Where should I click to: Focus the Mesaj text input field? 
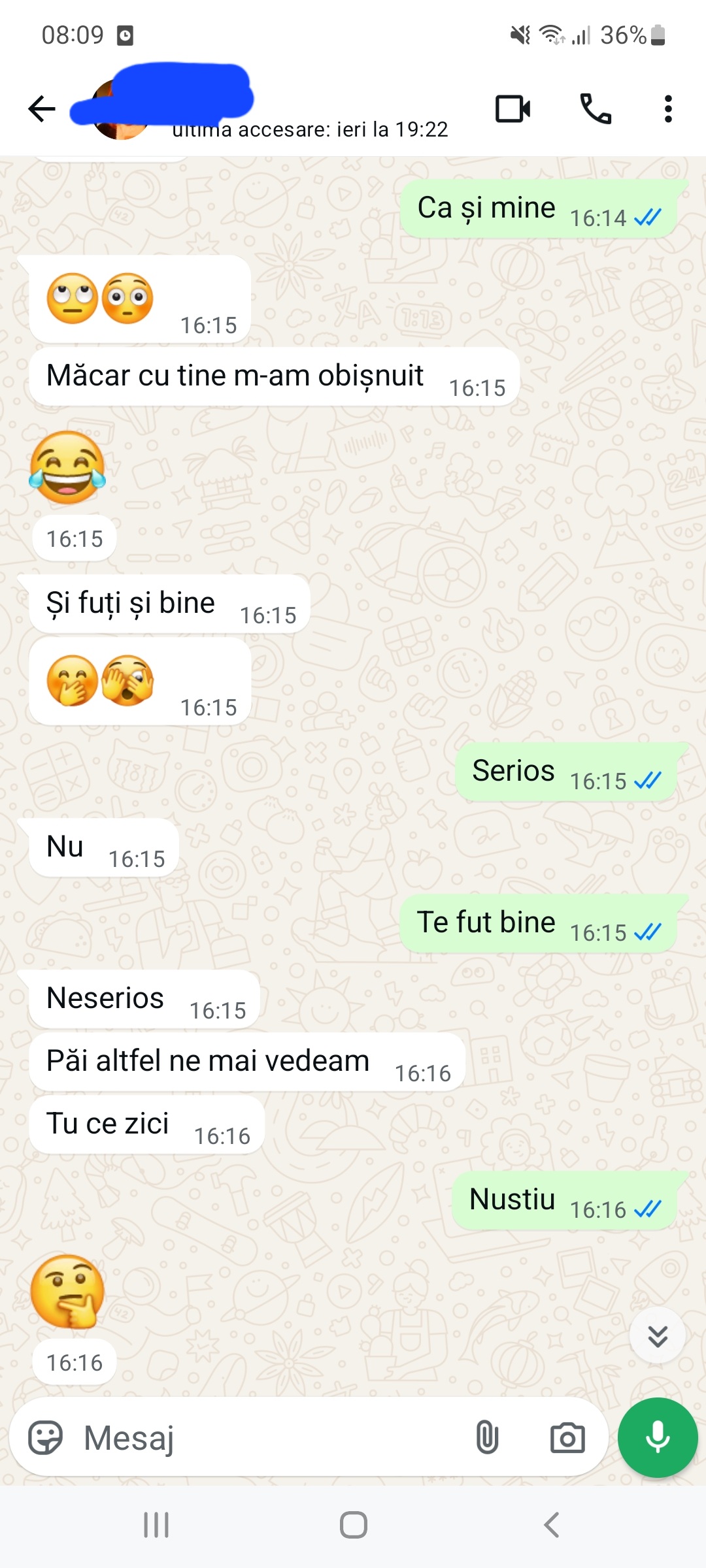(268, 1438)
